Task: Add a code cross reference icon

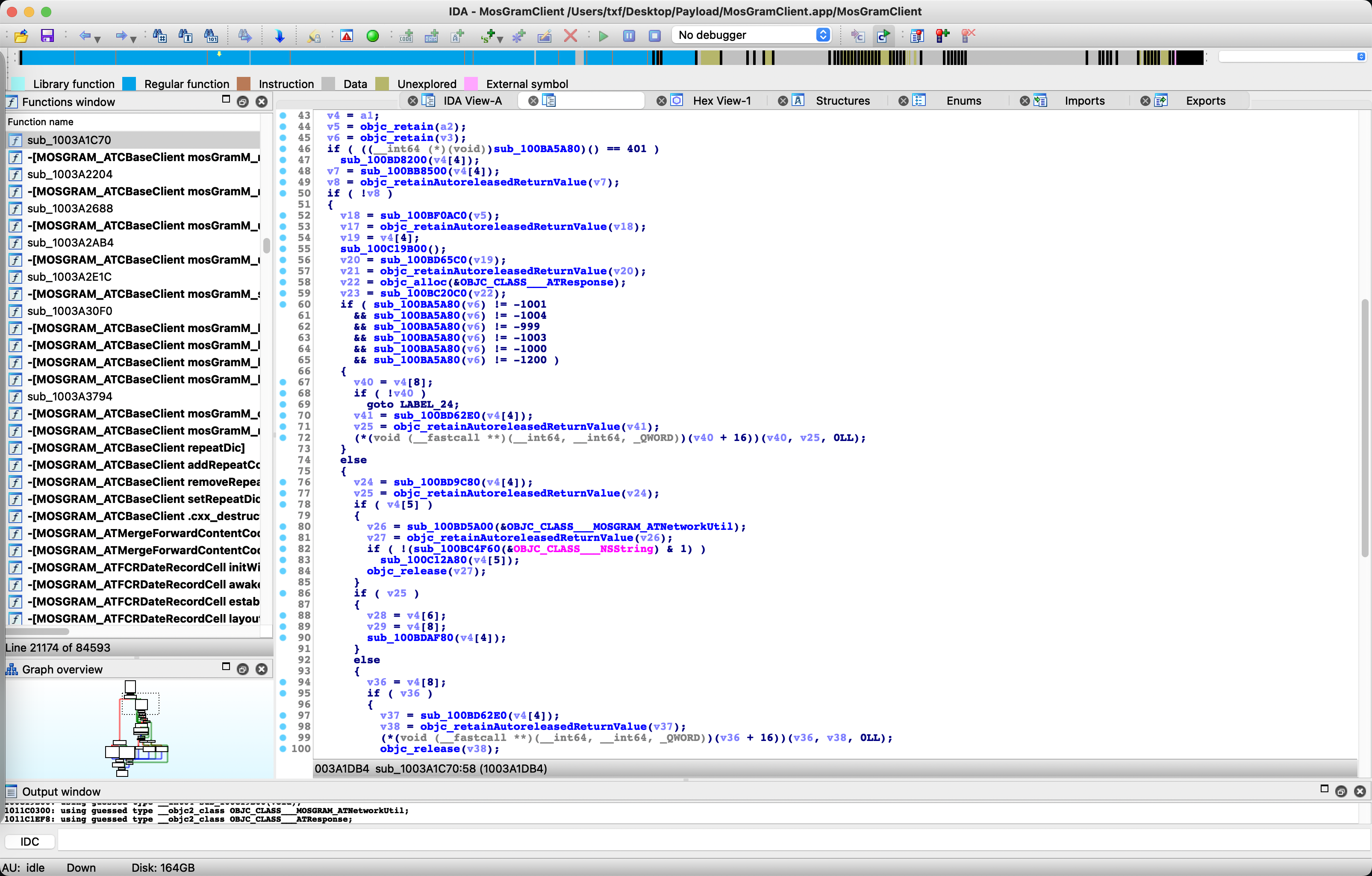Action: [406, 36]
